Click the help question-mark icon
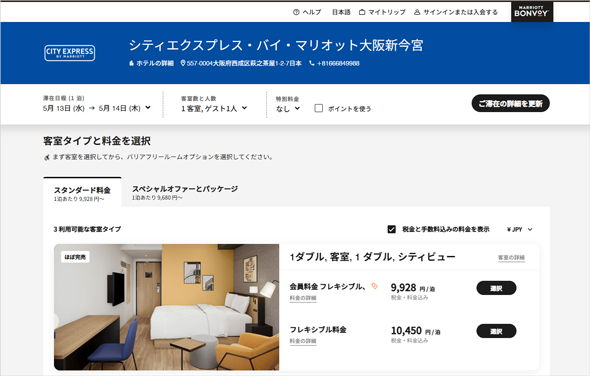This screenshot has height=376, width=590. 296,12
